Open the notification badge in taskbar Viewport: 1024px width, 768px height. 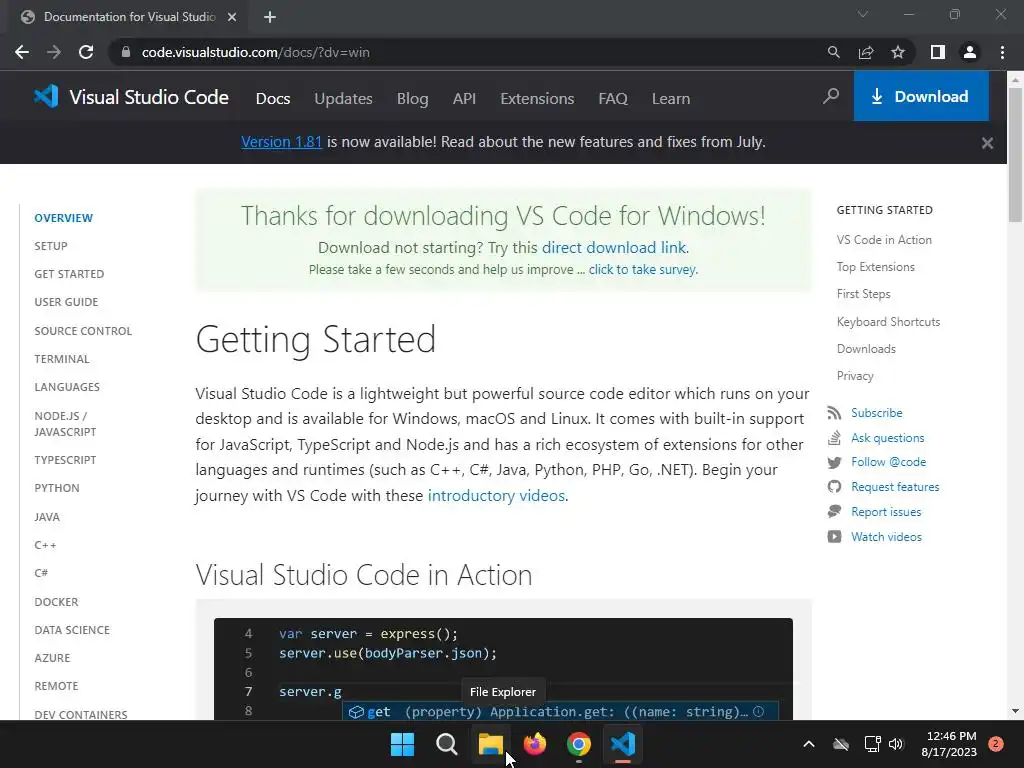coord(995,744)
